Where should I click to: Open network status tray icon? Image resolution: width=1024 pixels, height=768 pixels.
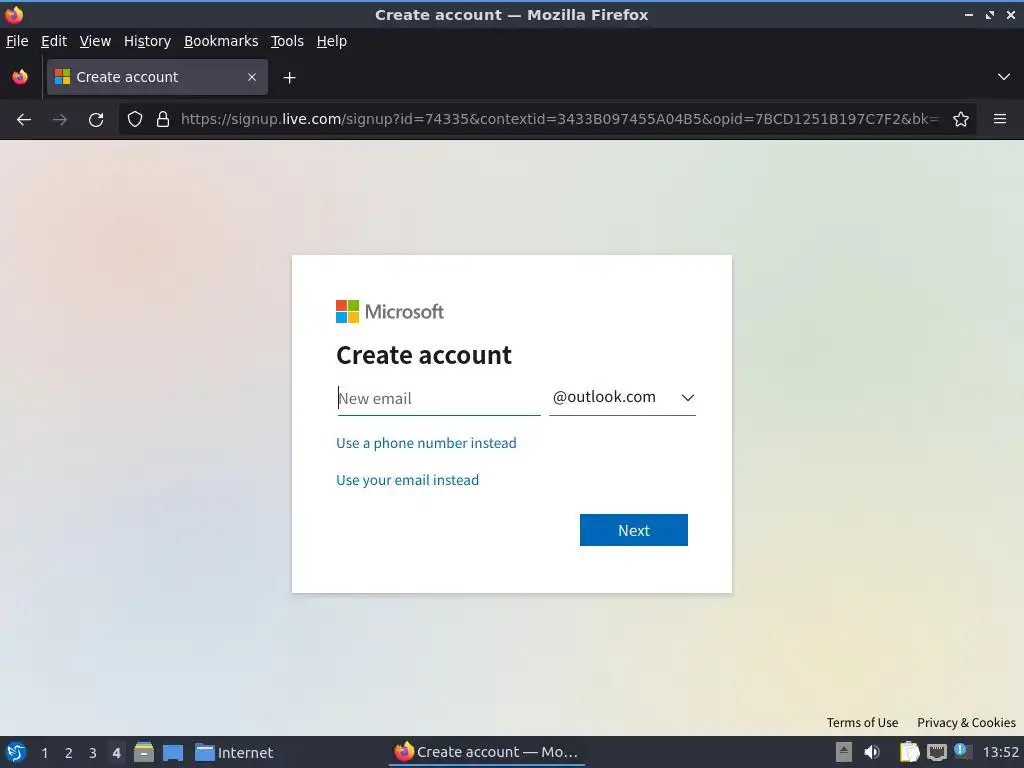pos(936,752)
